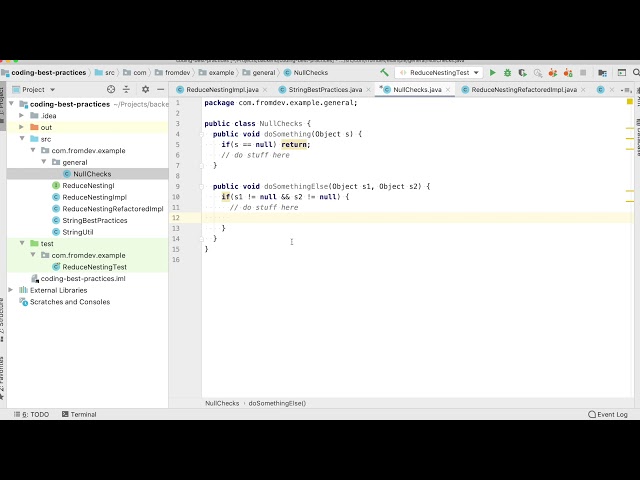
Task: Click the Search Everywhere magnifier icon
Action: tap(636, 73)
